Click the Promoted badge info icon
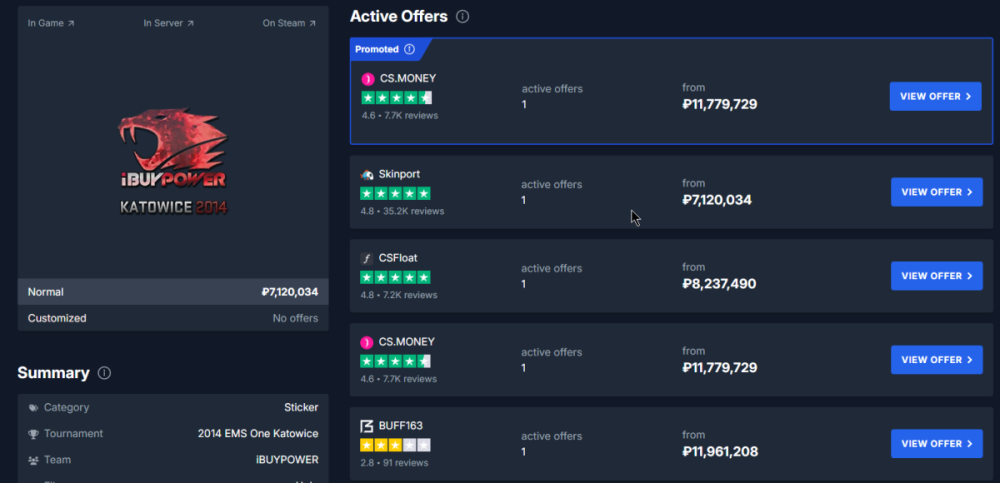The image size is (1000, 483). click(409, 49)
